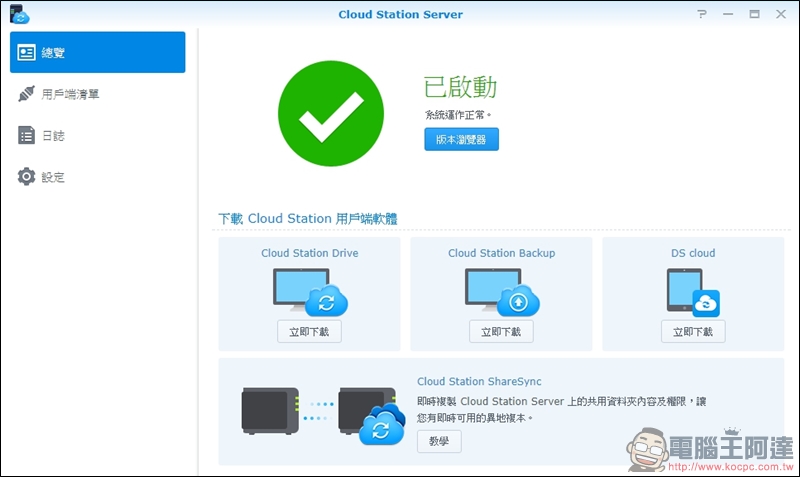Click the plug icon beside 用戶端清單
The image size is (800, 477).
tap(26, 94)
